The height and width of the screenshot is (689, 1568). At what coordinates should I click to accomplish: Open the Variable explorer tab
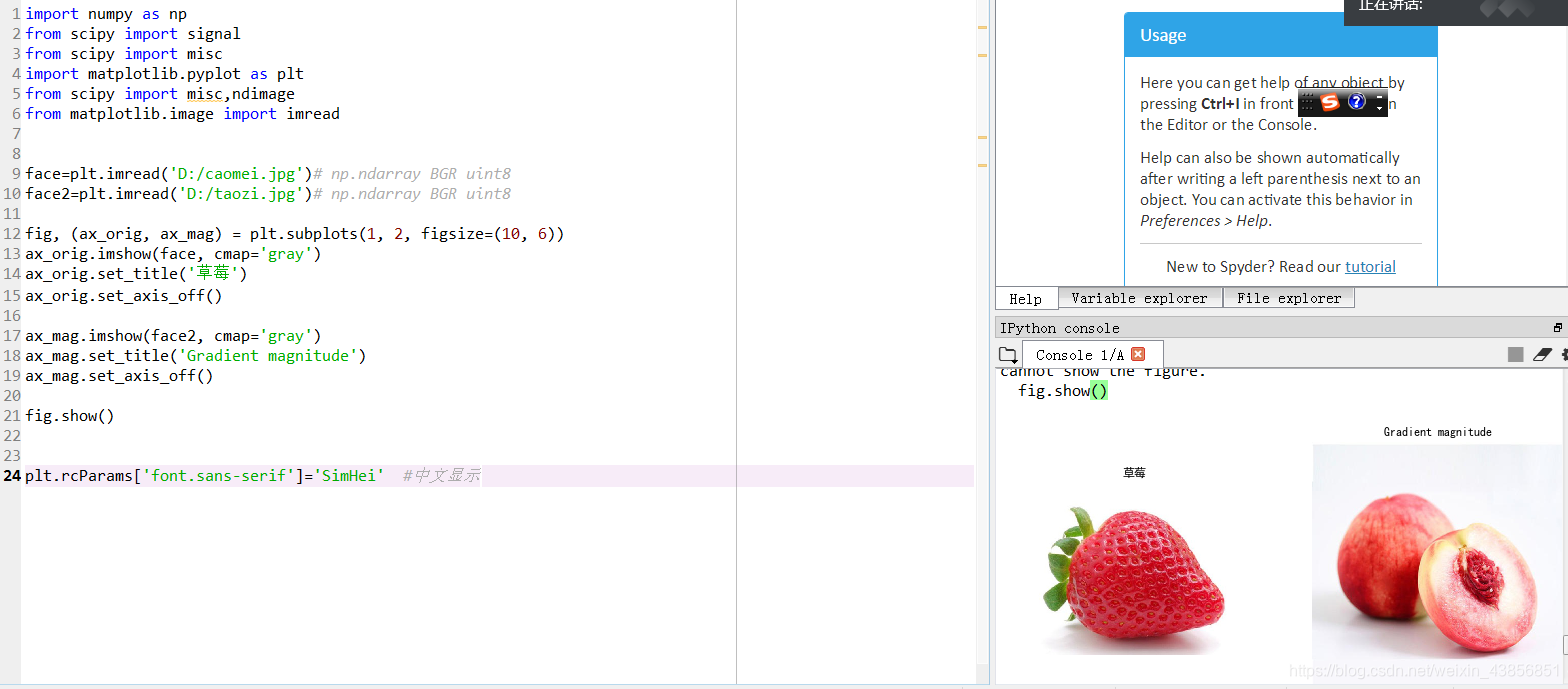[1139, 298]
